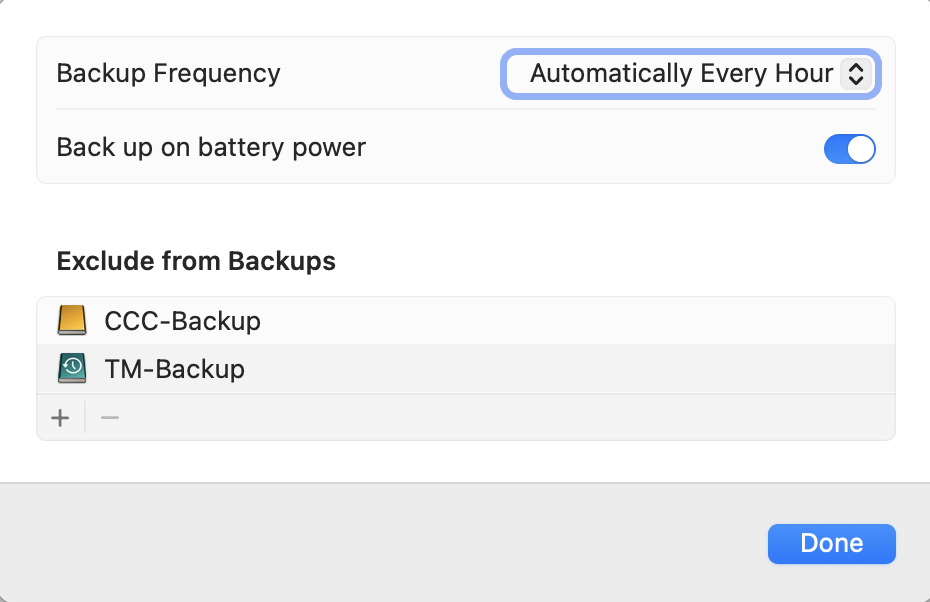The height and width of the screenshot is (602, 930).
Task: Click the Done button
Action: [831, 543]
